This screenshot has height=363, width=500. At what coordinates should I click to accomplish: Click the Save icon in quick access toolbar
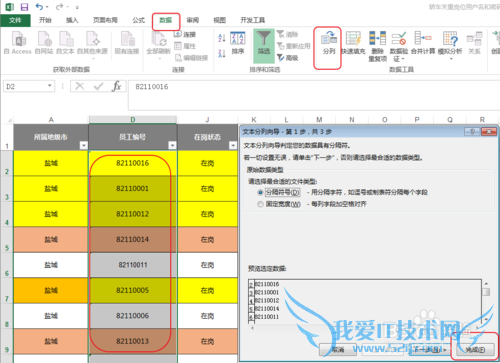coord(24,7)
